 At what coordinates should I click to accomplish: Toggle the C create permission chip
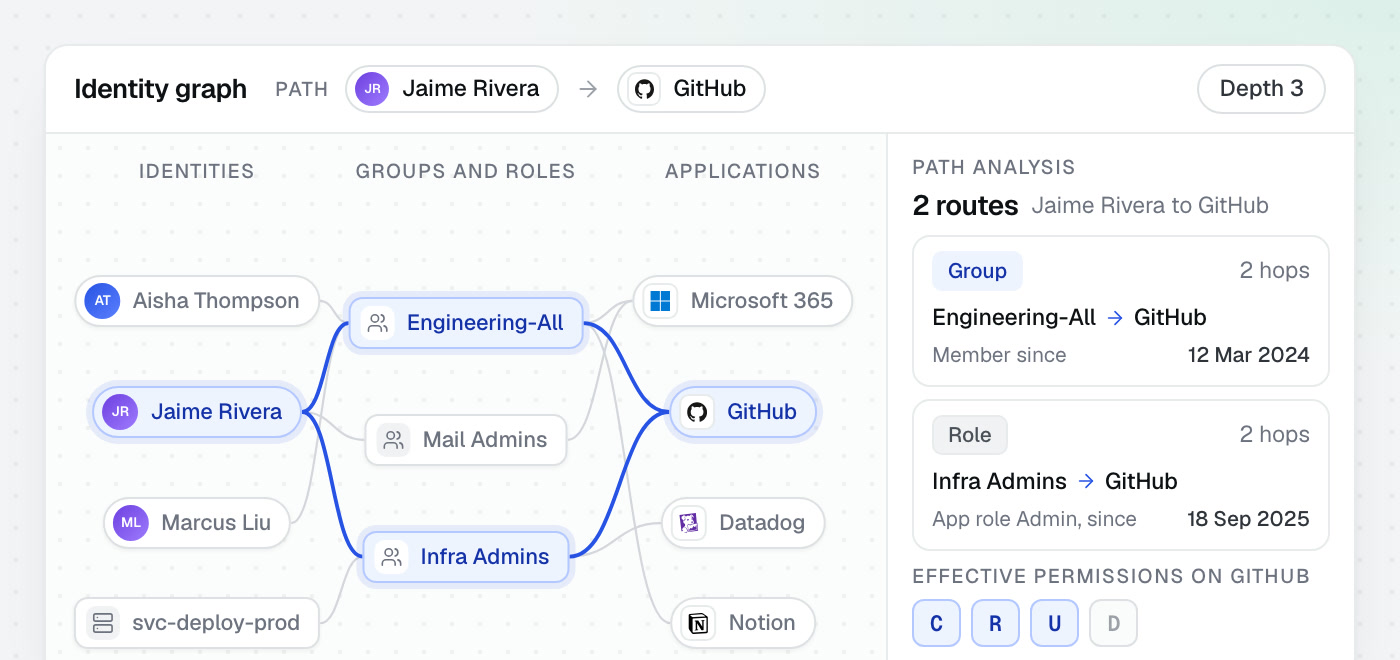coord(937,624)
